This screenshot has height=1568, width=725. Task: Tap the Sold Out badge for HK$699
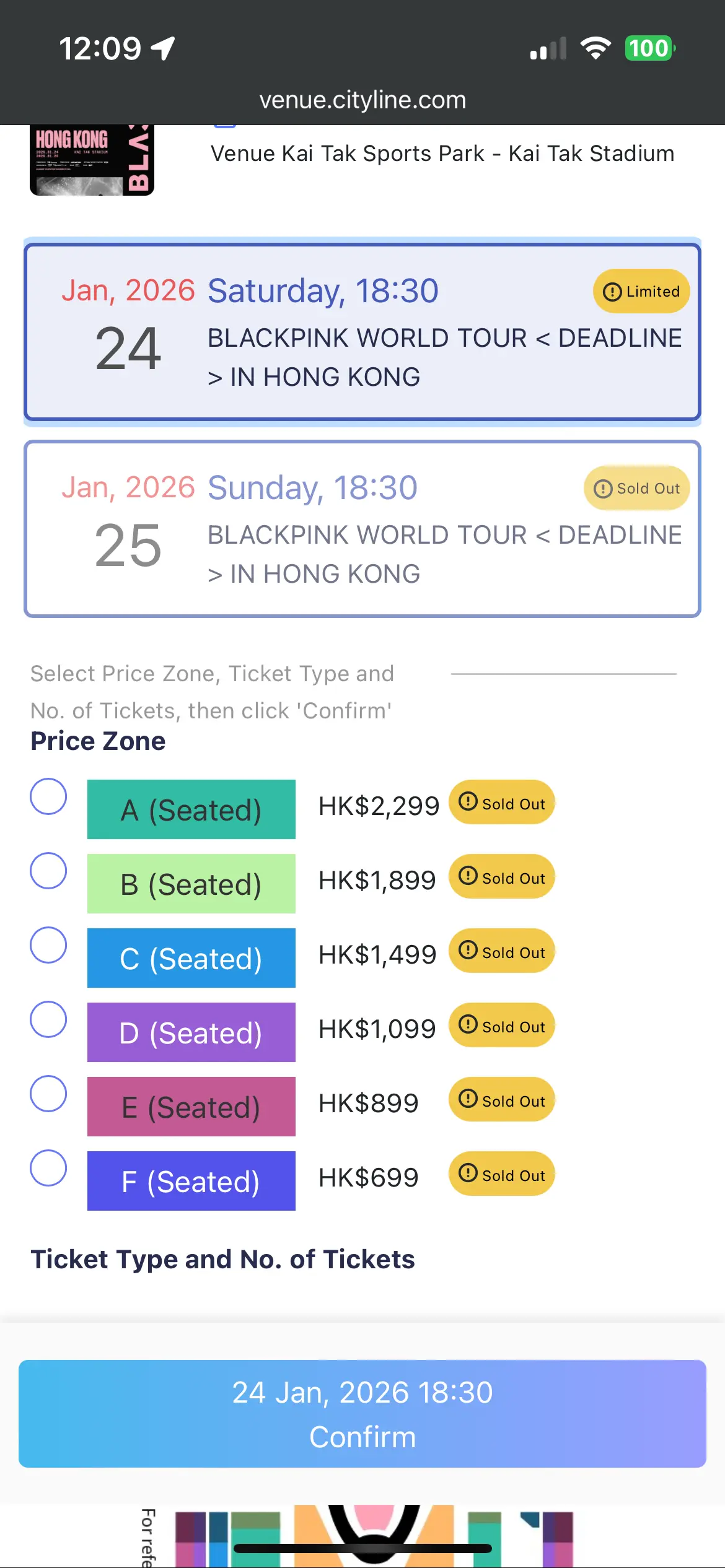tap(502, 1174)
